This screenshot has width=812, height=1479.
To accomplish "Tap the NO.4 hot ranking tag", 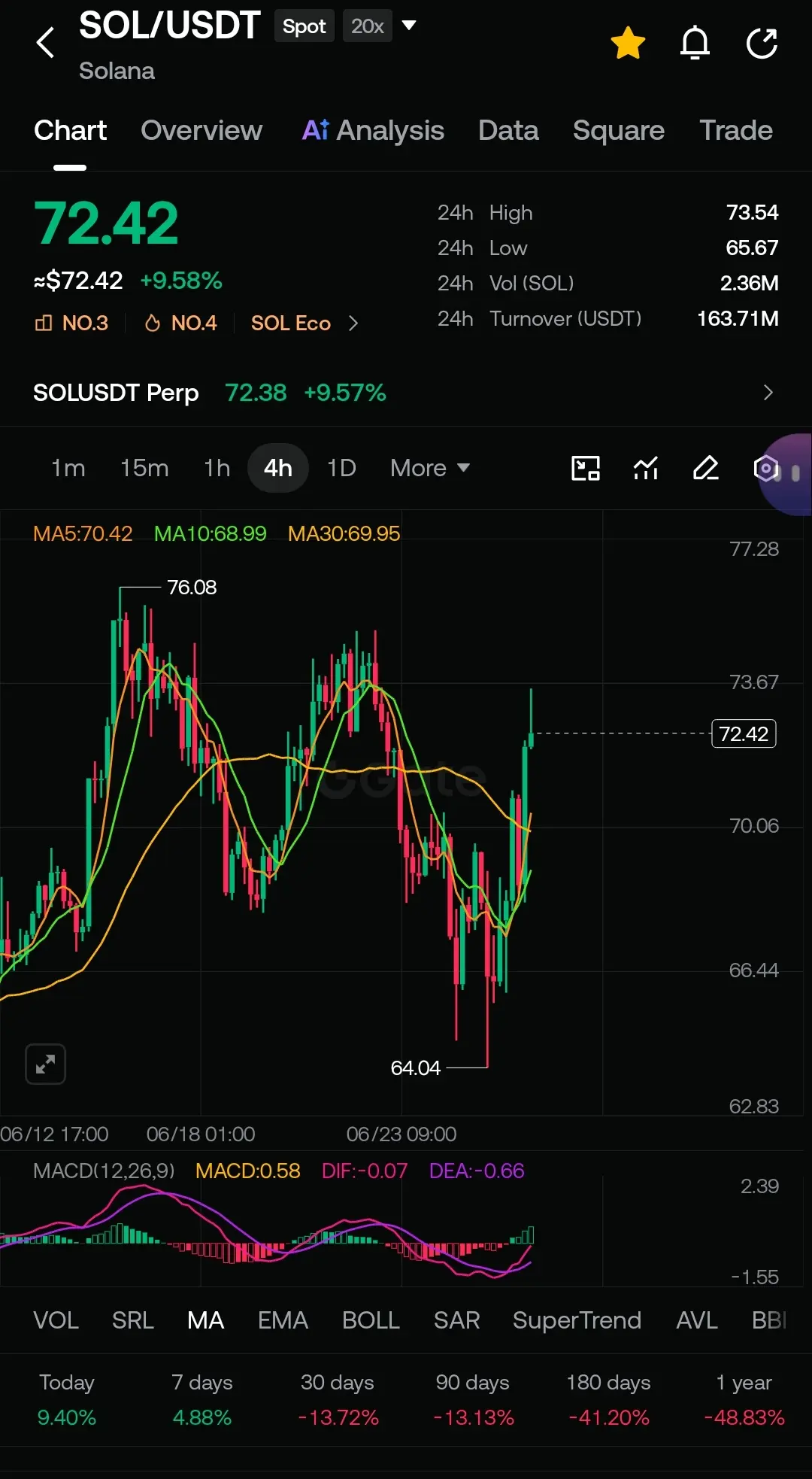I will [x=180, y=323].
